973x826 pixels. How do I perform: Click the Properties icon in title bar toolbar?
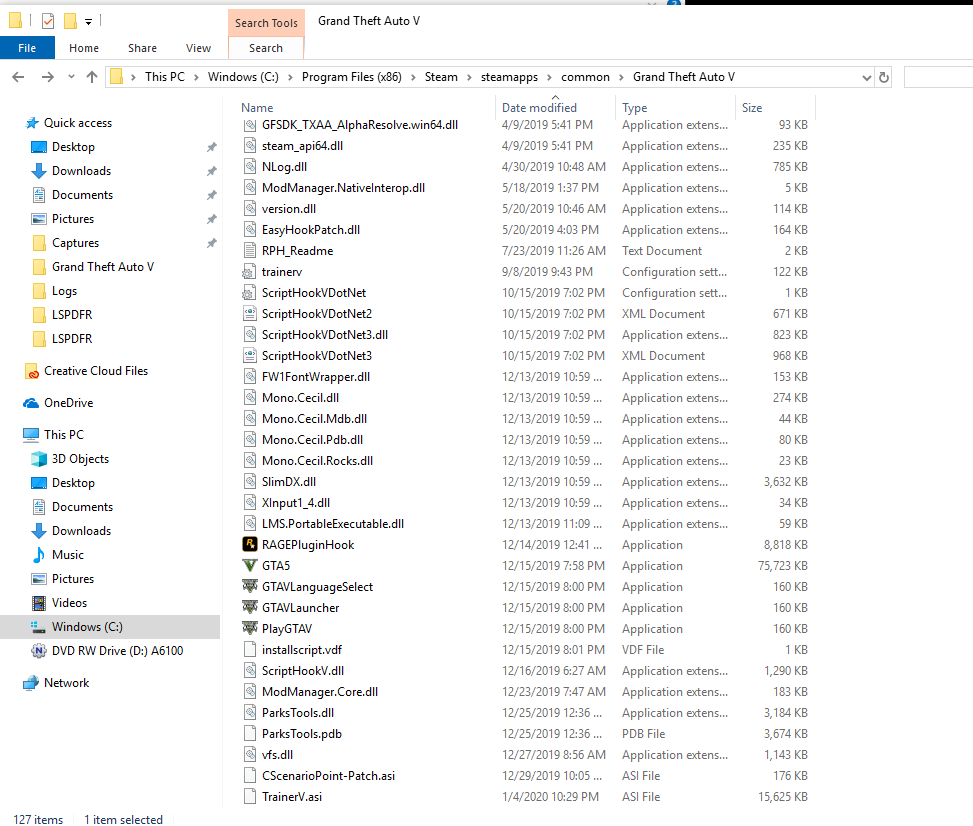pos(48,21)
